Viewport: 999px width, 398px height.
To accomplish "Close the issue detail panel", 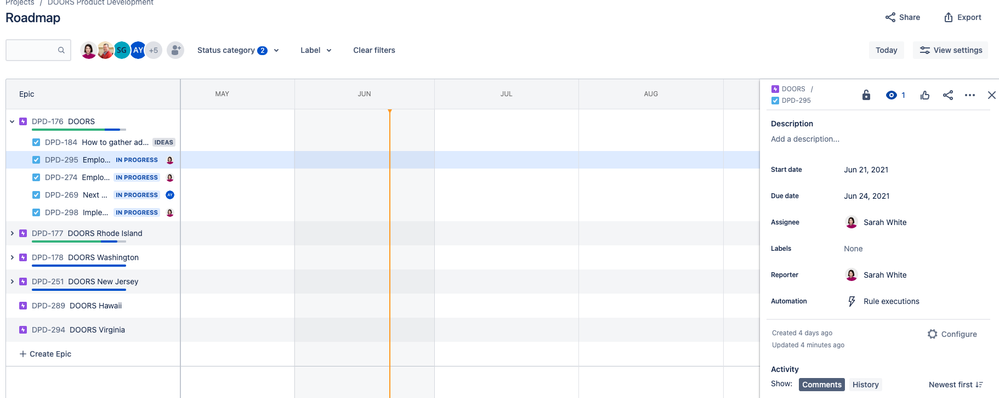I will (x=991, y=95).
